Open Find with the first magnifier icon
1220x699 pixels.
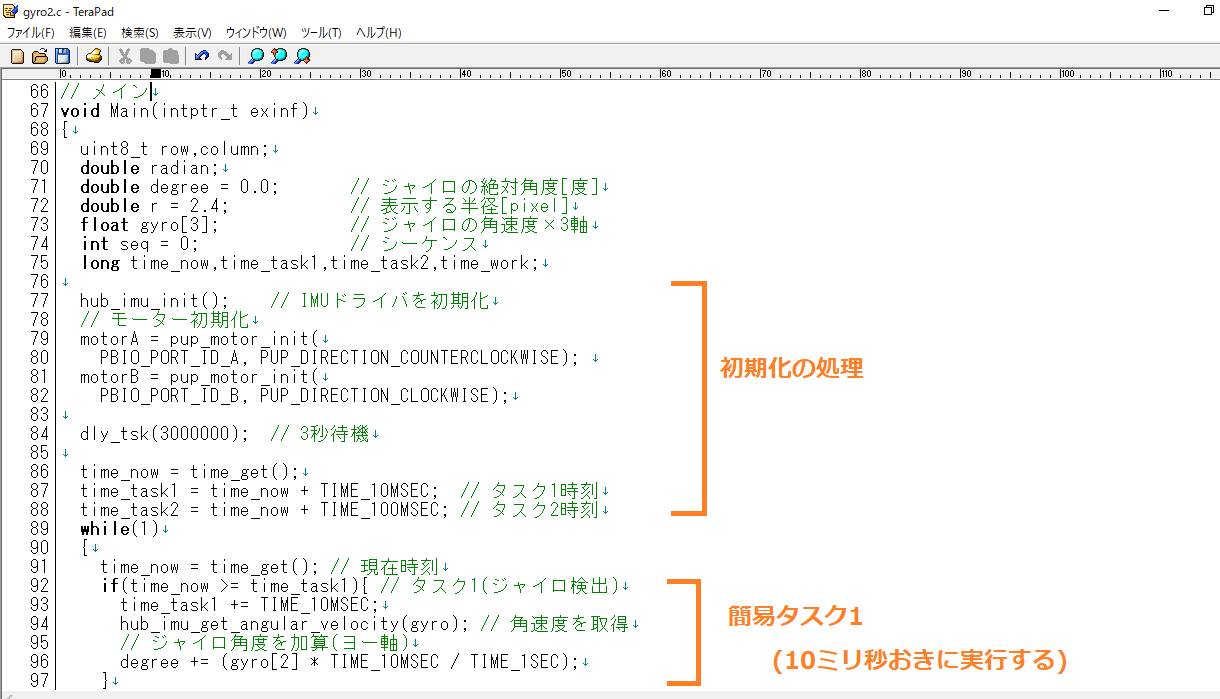coord(256,56)
